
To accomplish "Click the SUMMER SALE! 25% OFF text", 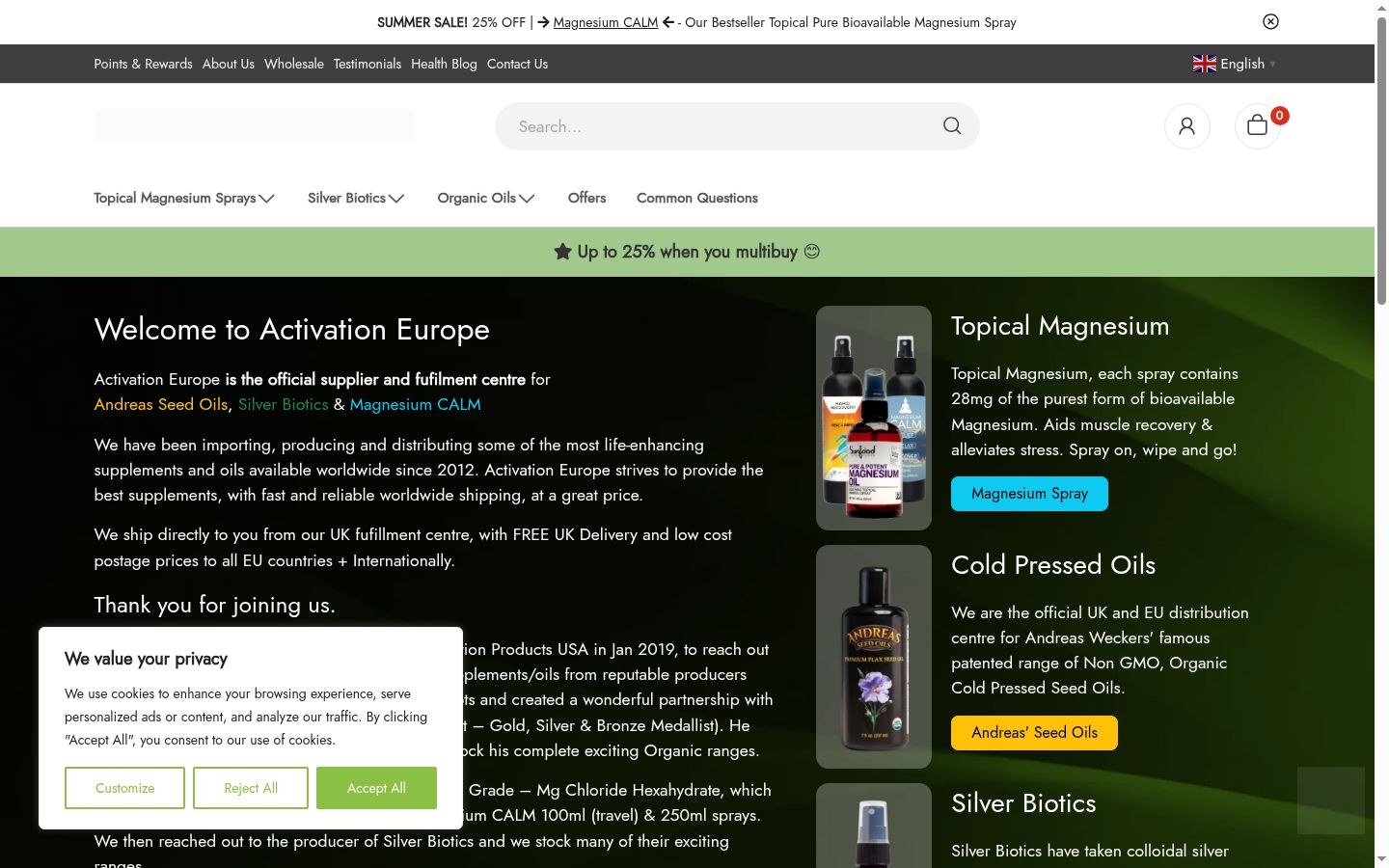I will (451, 22).
